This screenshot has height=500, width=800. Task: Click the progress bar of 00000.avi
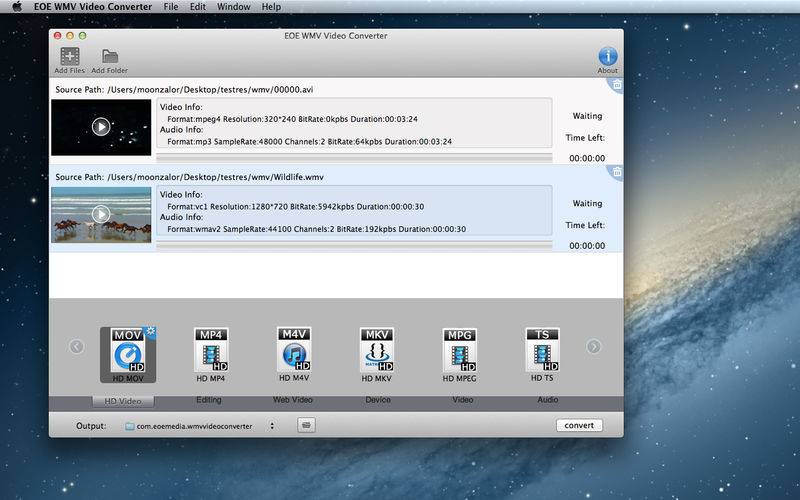[354, 158]
